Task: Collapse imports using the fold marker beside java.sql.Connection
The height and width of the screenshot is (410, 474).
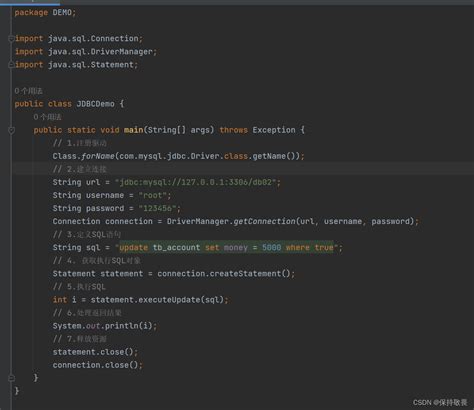Action: (x=11, y=39)
